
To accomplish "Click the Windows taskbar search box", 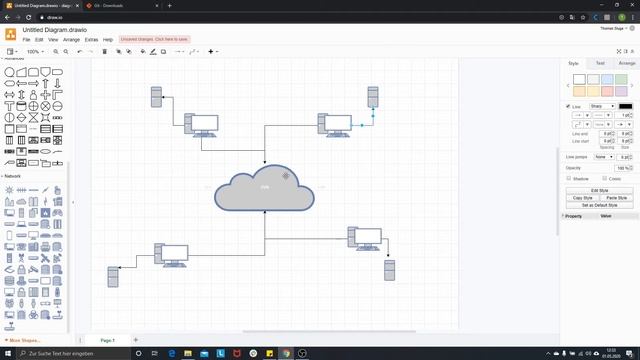I will pos(73,353).
